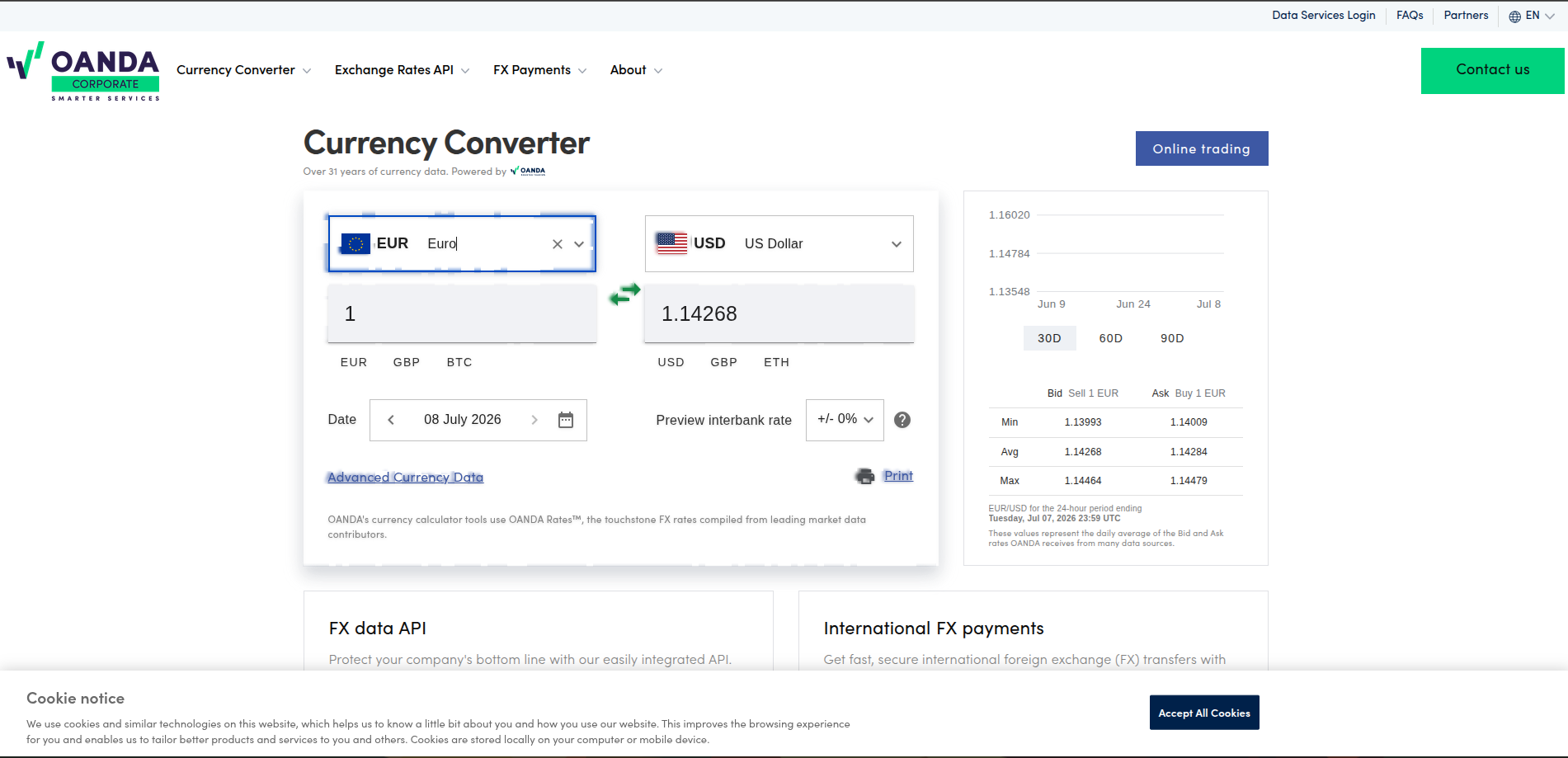Click the small OANDA powered-by logo
This screenshot has width=1568, height=758.
[x=528, y=172]
